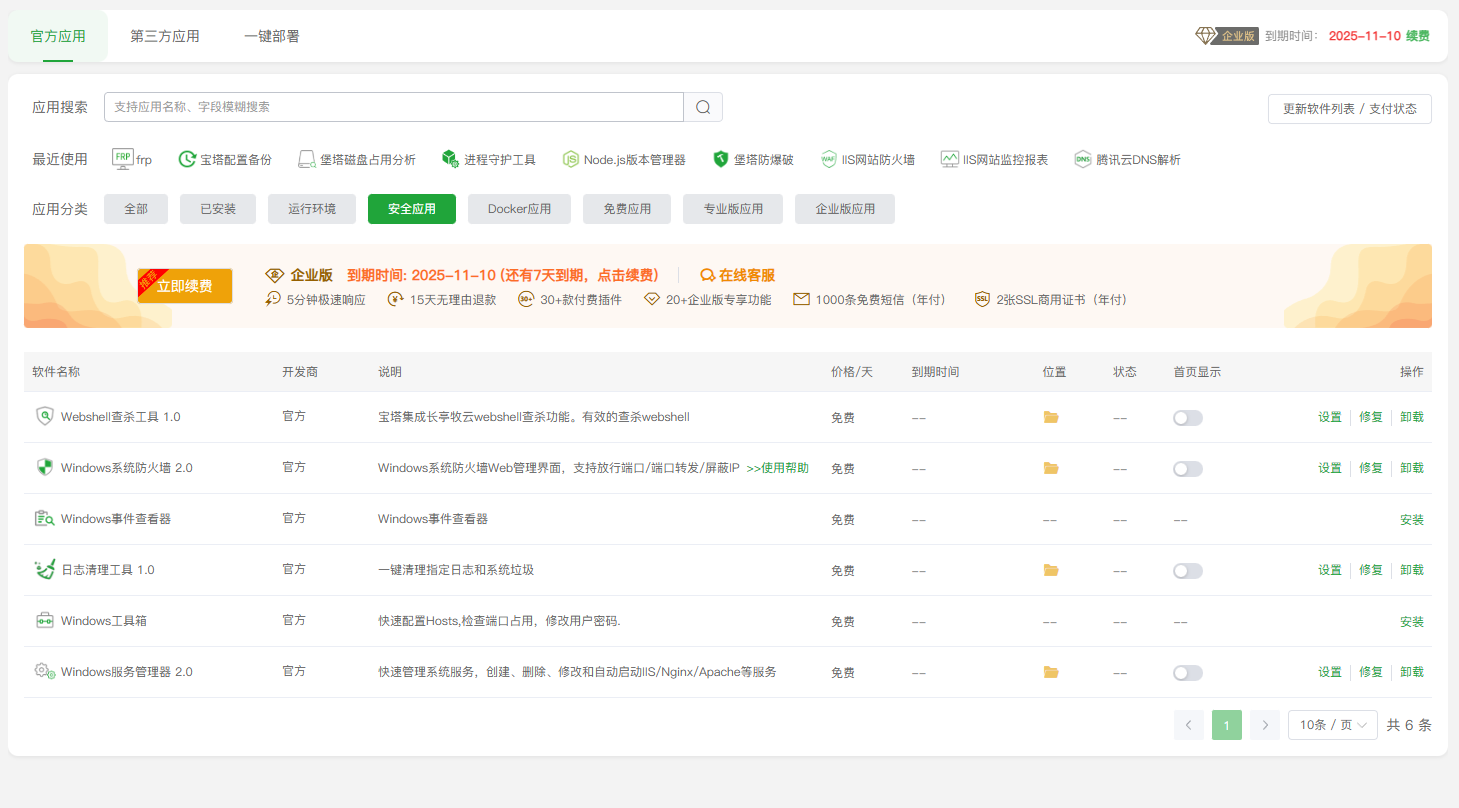
Task: Click the 立即续费 renewal button
Action: pyautogui.click(x=185, y=285)
